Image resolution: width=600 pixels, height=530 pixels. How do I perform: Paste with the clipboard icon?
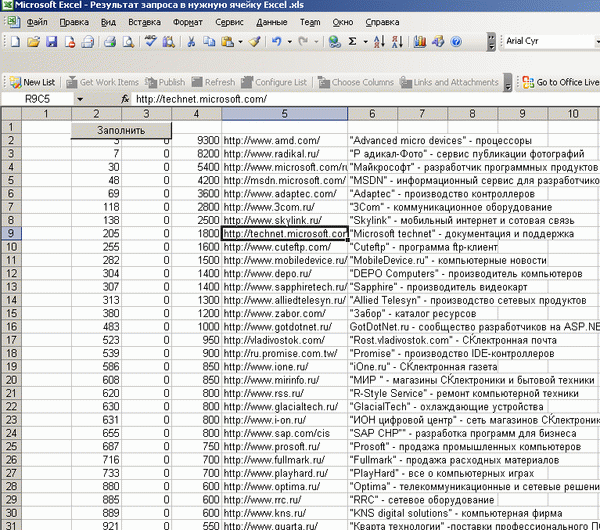228,41
